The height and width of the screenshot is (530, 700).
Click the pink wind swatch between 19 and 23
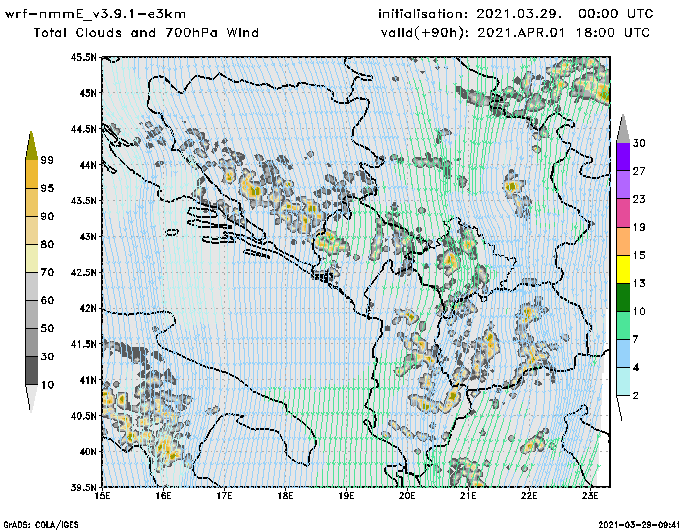coord(623,213)
